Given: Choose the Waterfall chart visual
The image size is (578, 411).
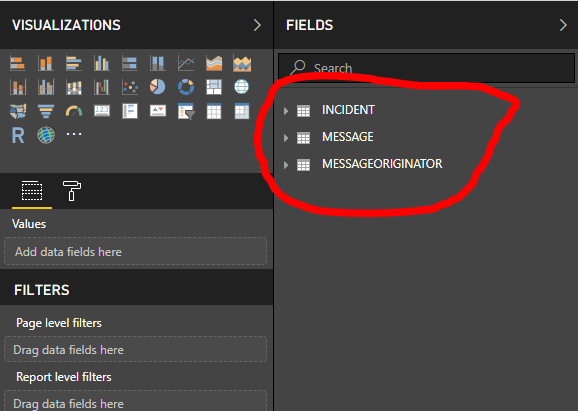Looking at the screenshot, I should (102, 87).
